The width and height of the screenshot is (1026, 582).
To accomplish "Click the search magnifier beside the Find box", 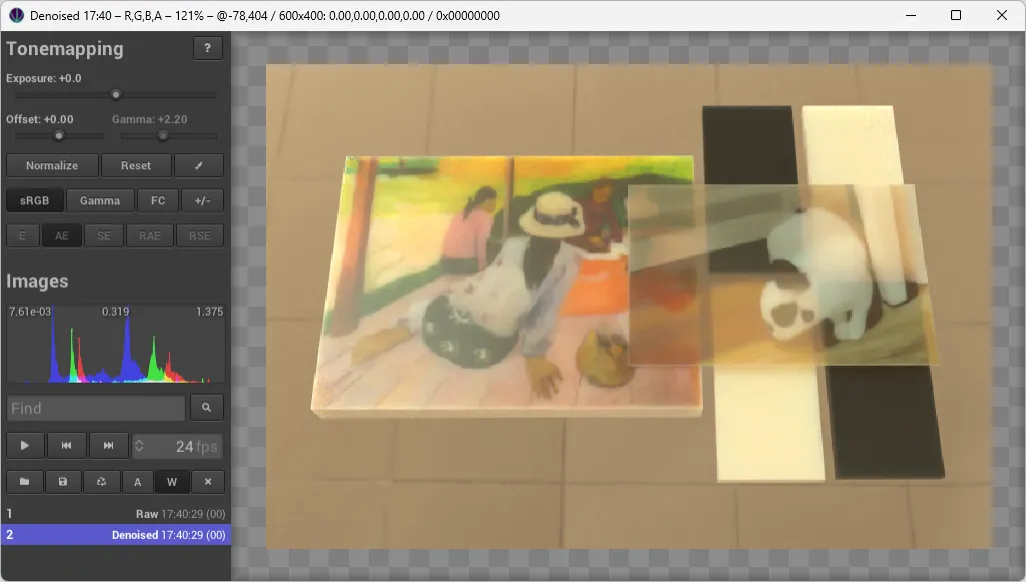I will (206, 407).
